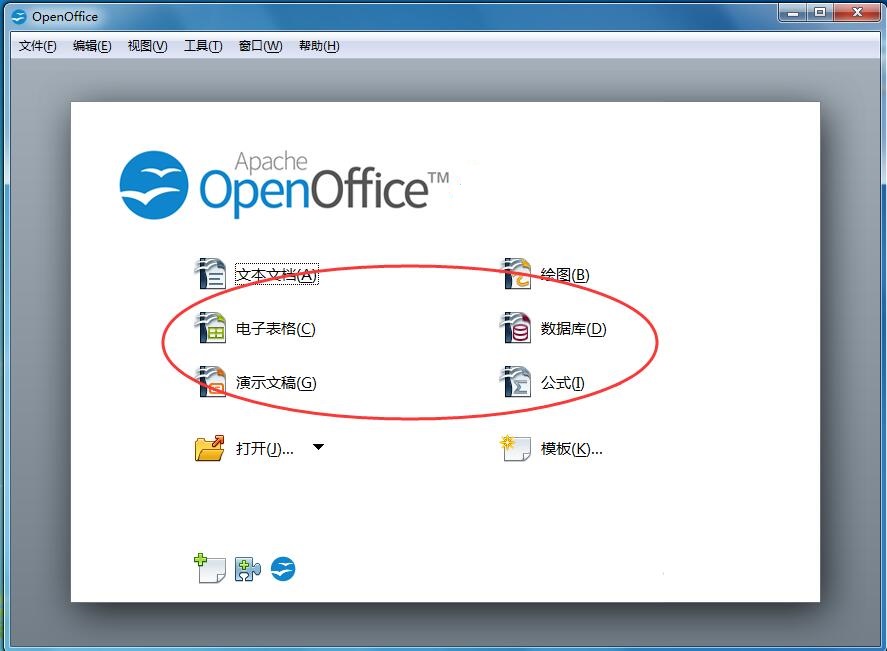
Task: Open the 文件(F) menu
Action: click(x=37, y=46)
